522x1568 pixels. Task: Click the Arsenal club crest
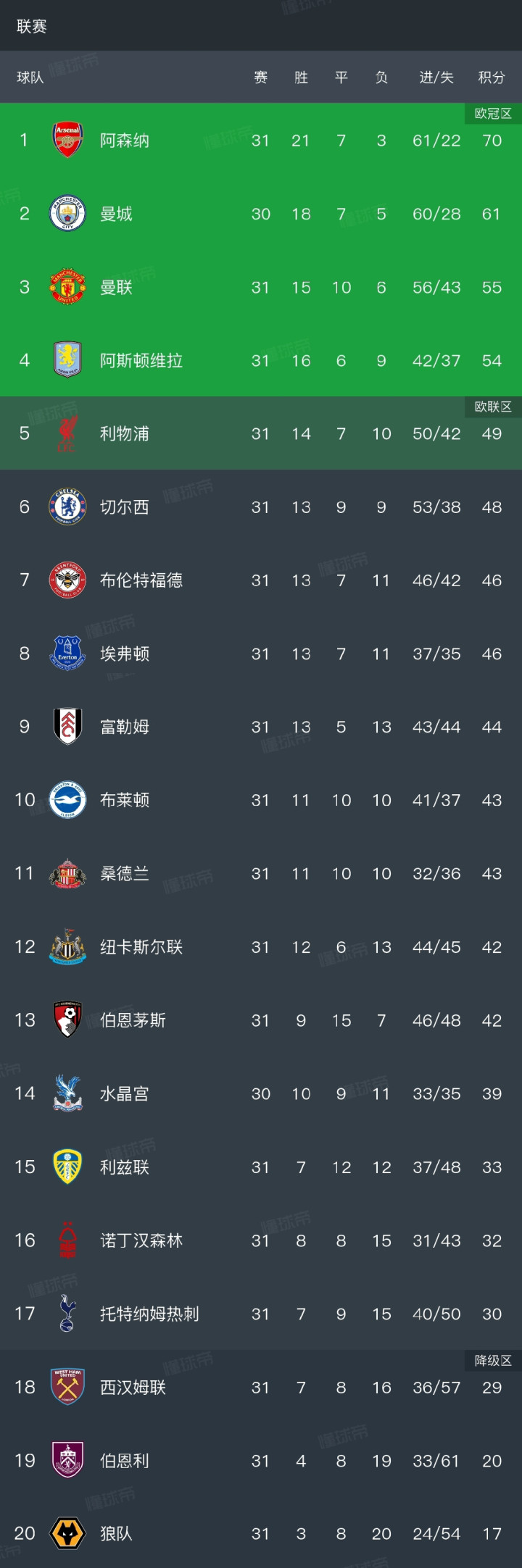[x=67, y=140]
